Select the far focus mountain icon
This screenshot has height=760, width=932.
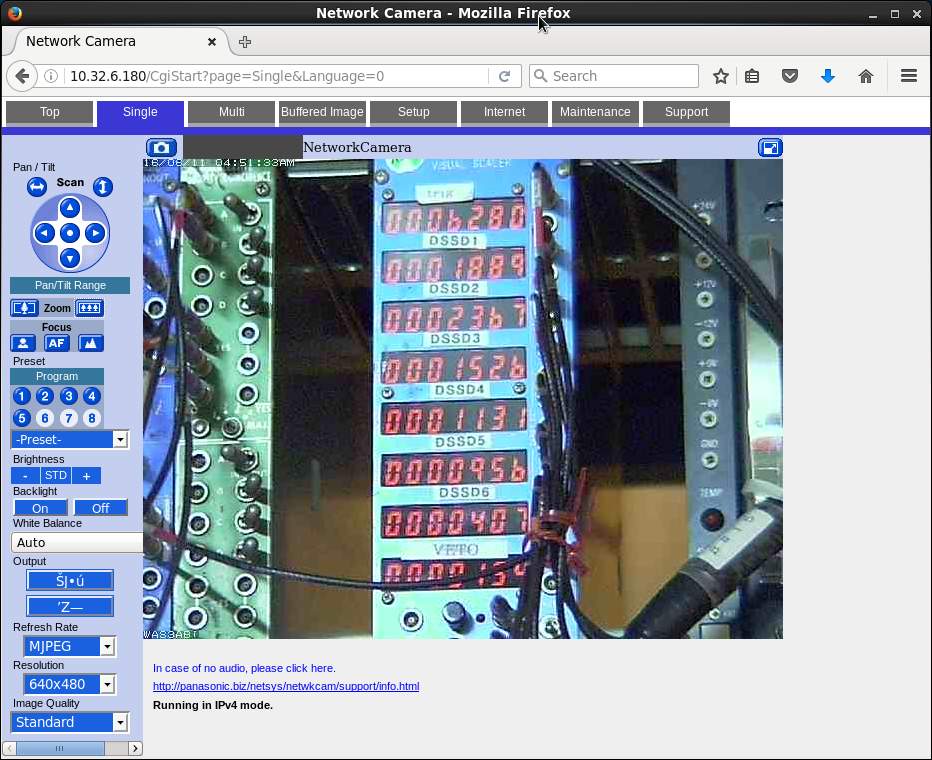click(x=90, y=343)
